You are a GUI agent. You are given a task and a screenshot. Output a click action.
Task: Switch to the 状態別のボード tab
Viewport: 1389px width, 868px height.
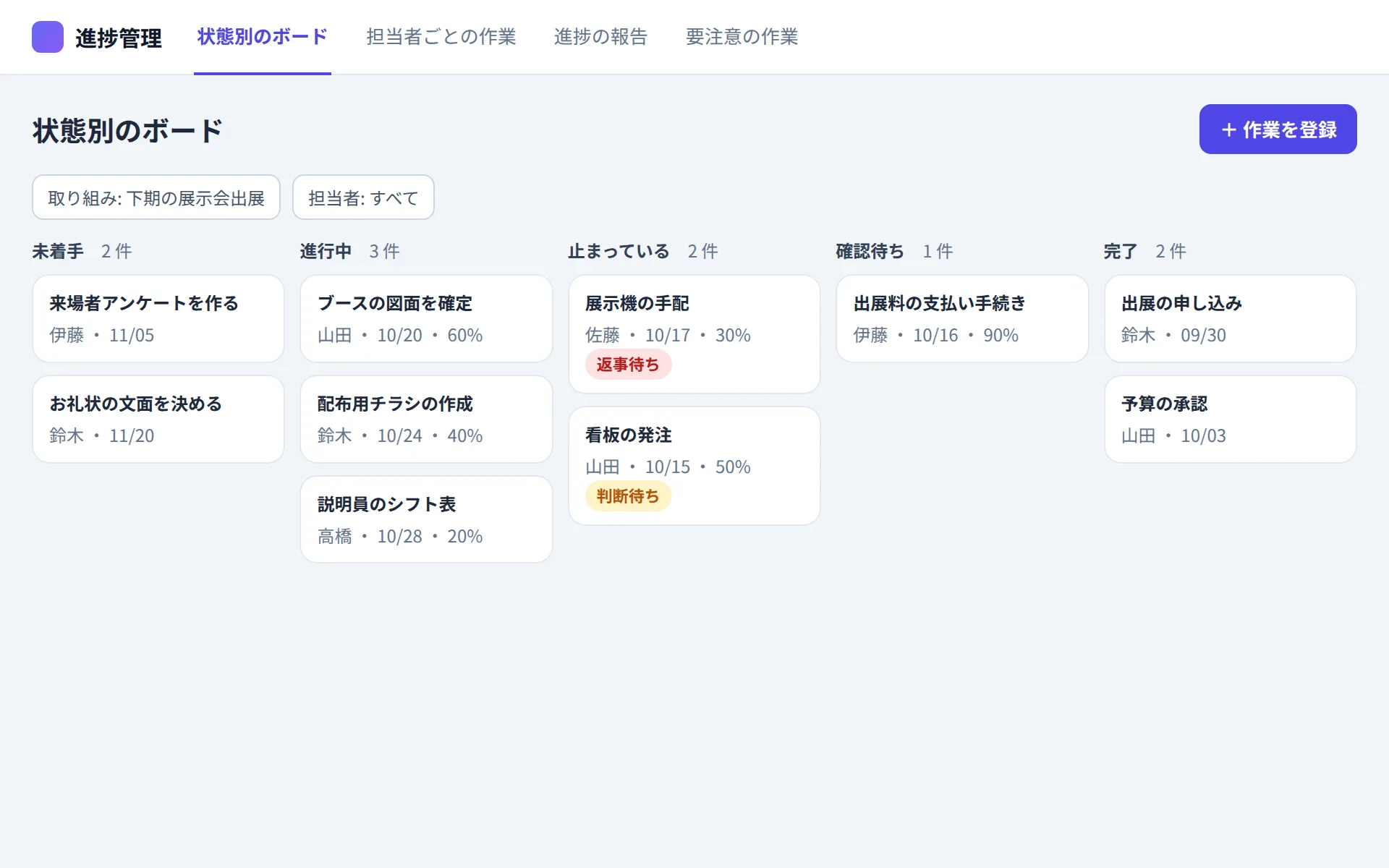pyautogui.click(x=263, y=37)
